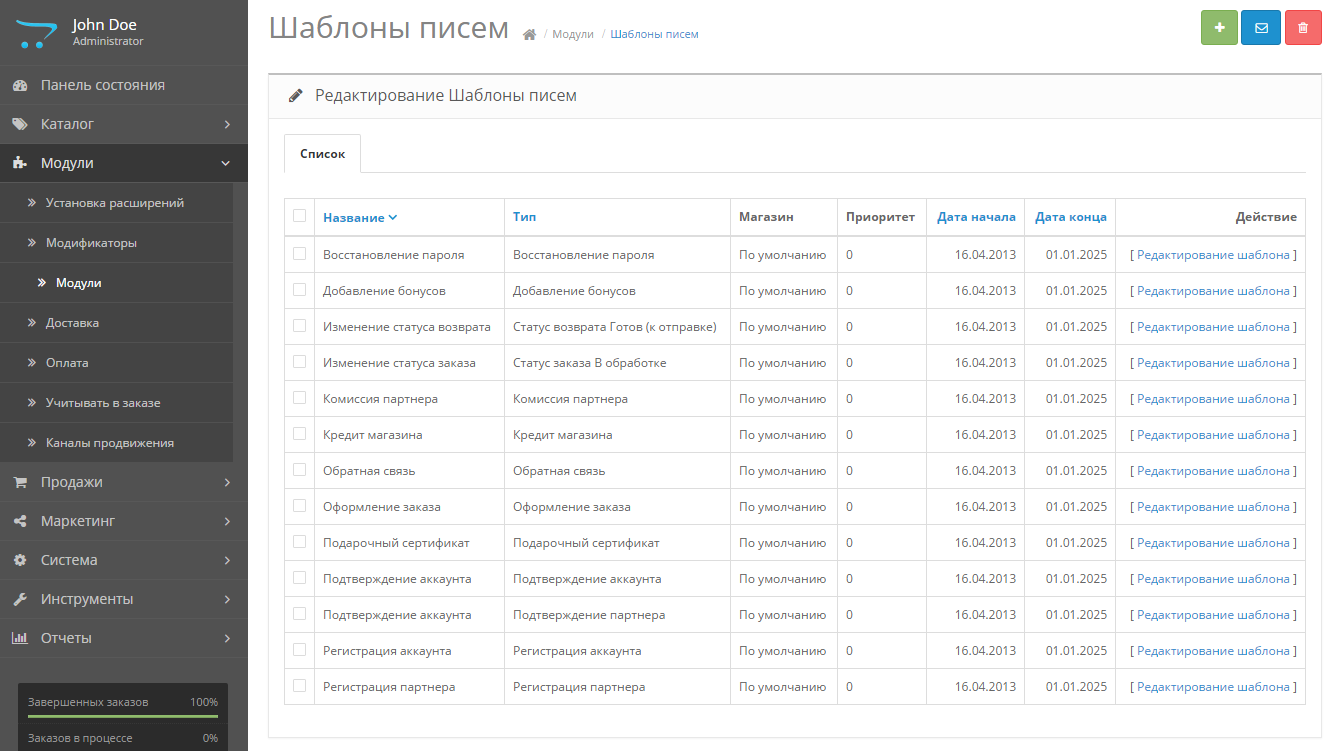The height and width of the screenshot is (751, 1338).
Task: Select the Подарочный сертификат row checkbox
Action: 299,542
